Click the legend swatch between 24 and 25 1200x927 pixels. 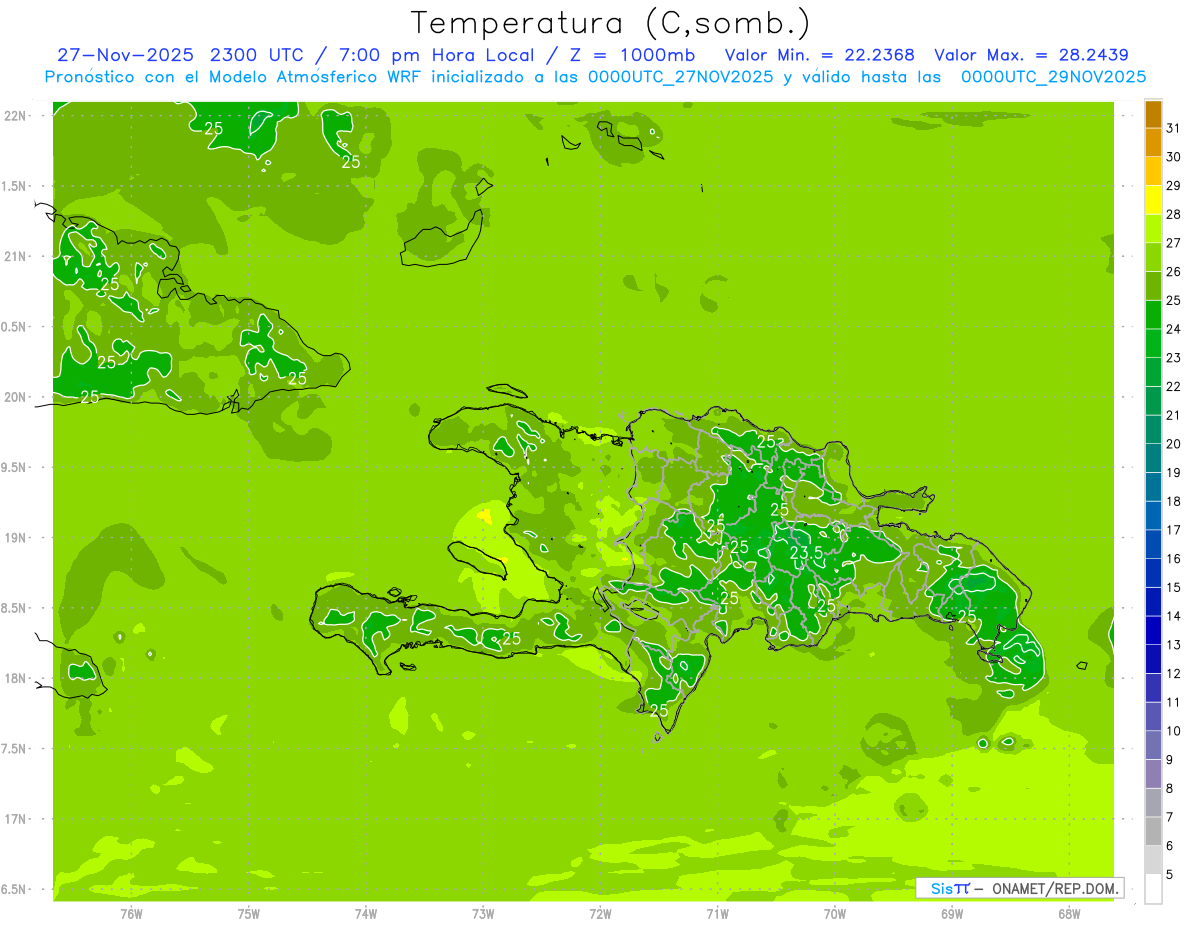tap(1153, 315)
